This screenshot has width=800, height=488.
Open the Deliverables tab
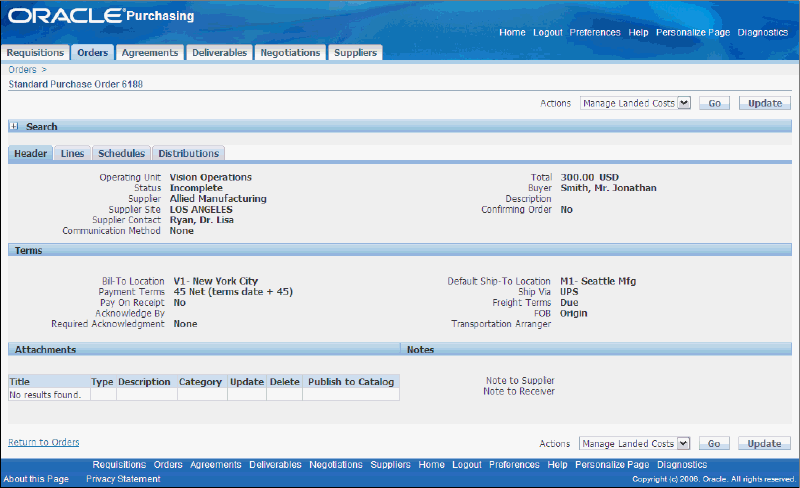click(219, 53)
